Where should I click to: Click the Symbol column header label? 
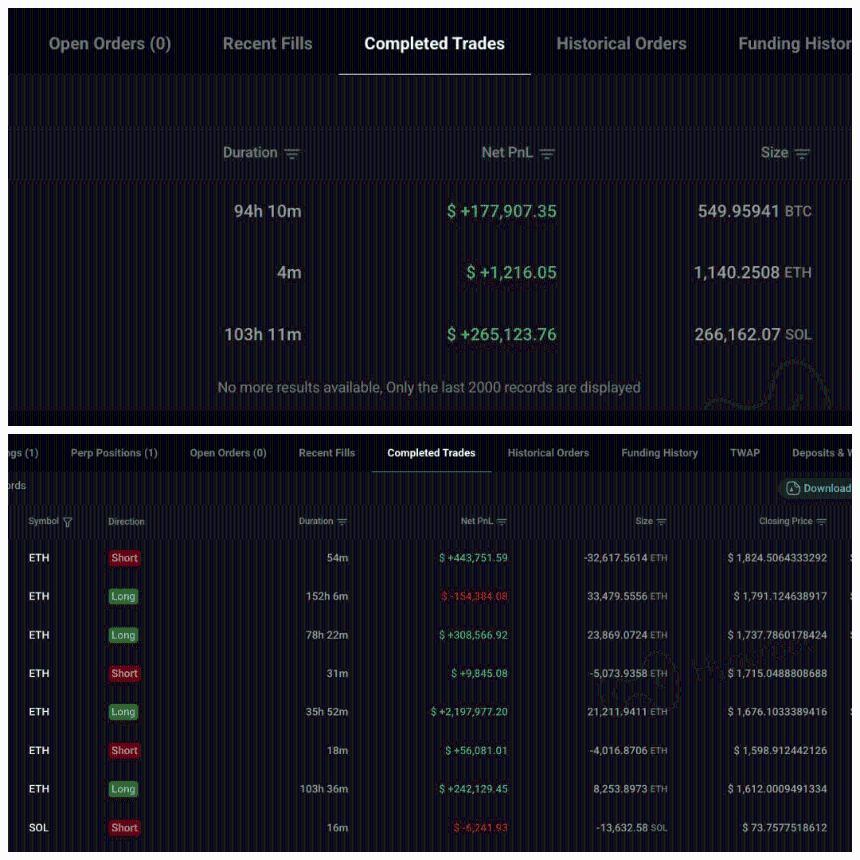(x=43, y=521)
